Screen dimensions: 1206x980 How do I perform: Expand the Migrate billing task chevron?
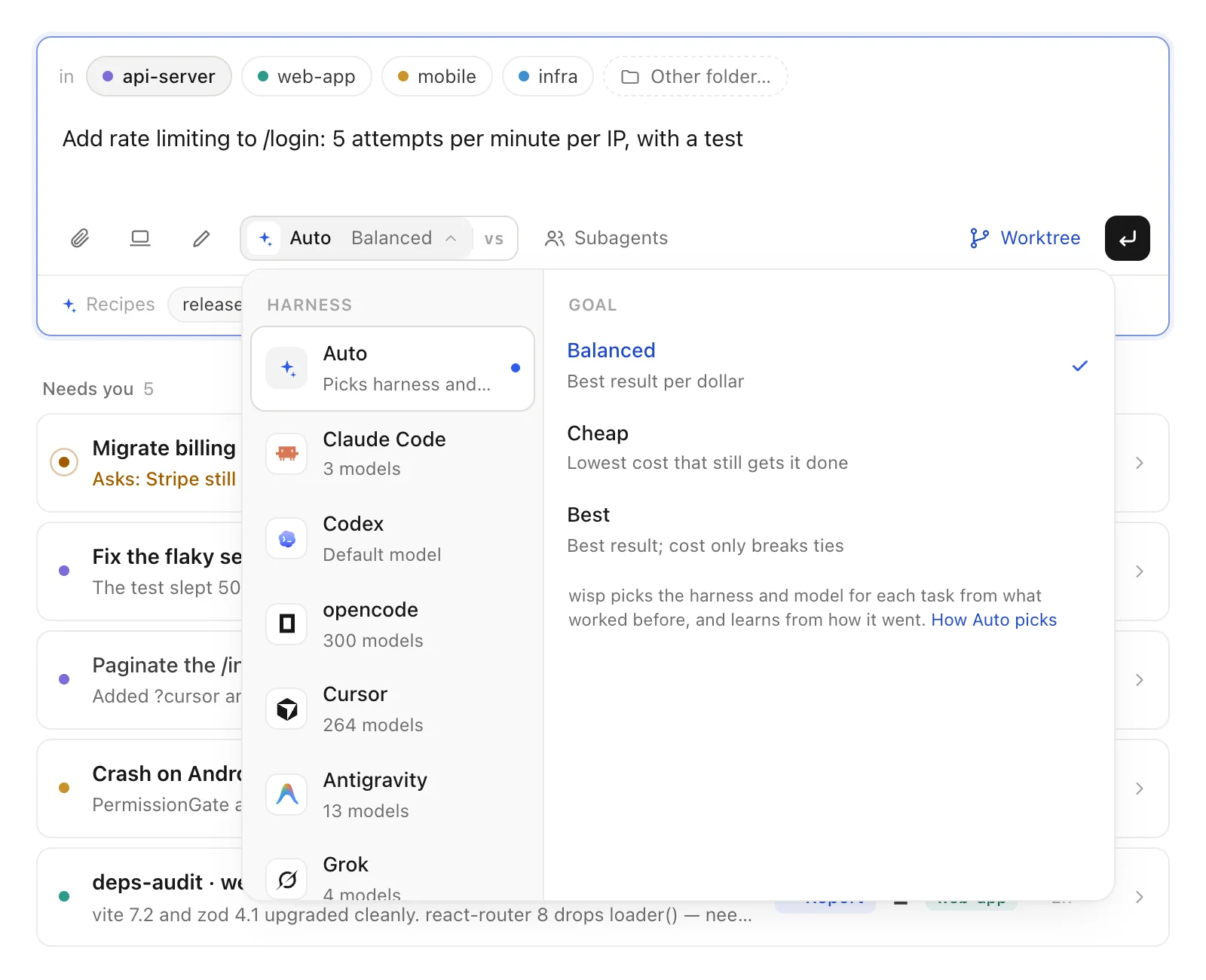point(1139,463)
